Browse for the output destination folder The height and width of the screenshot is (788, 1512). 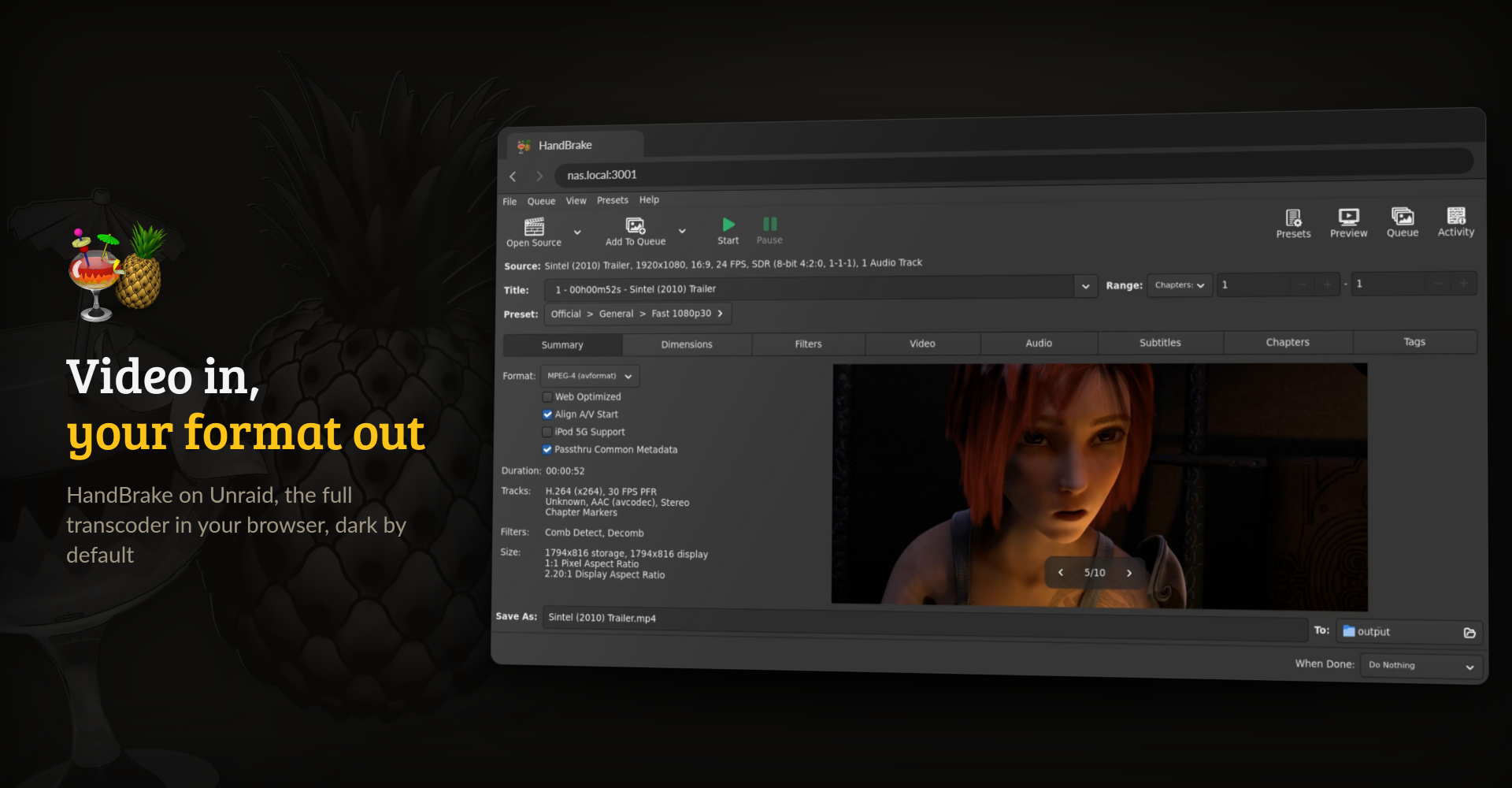pos(1469,633)
